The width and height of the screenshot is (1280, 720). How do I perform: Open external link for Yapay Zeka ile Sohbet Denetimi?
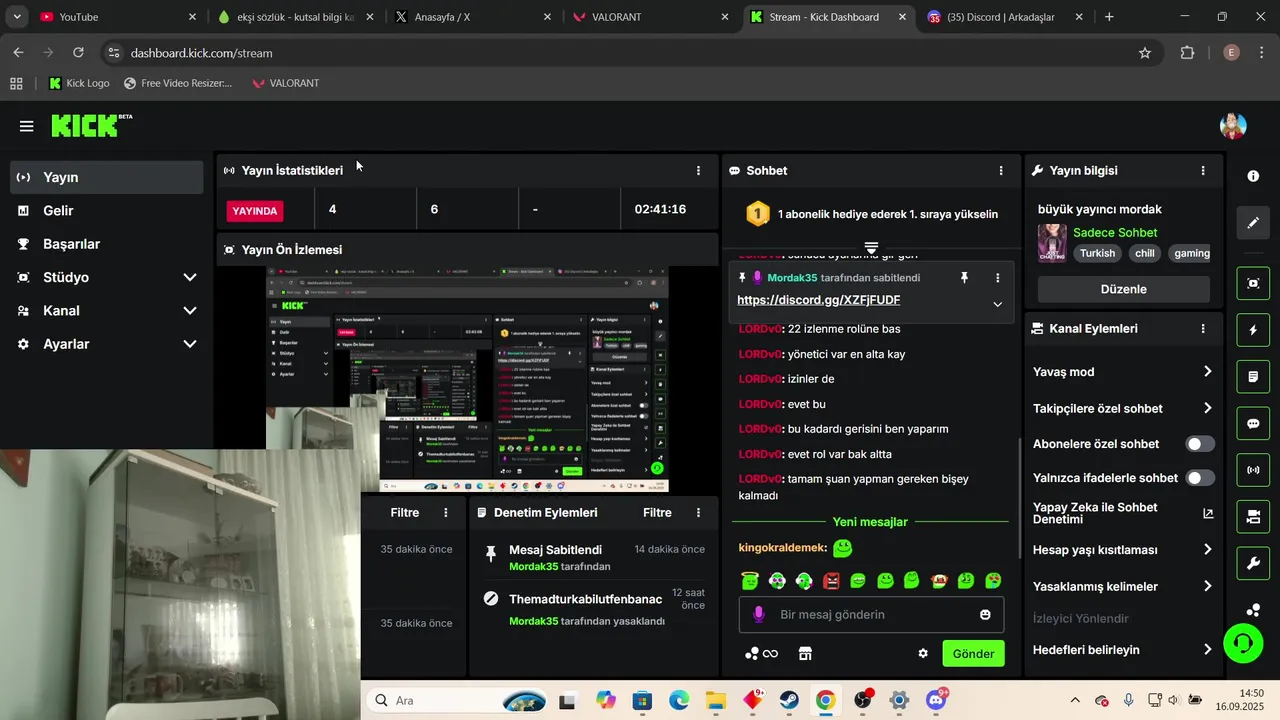pos(1208,513)
